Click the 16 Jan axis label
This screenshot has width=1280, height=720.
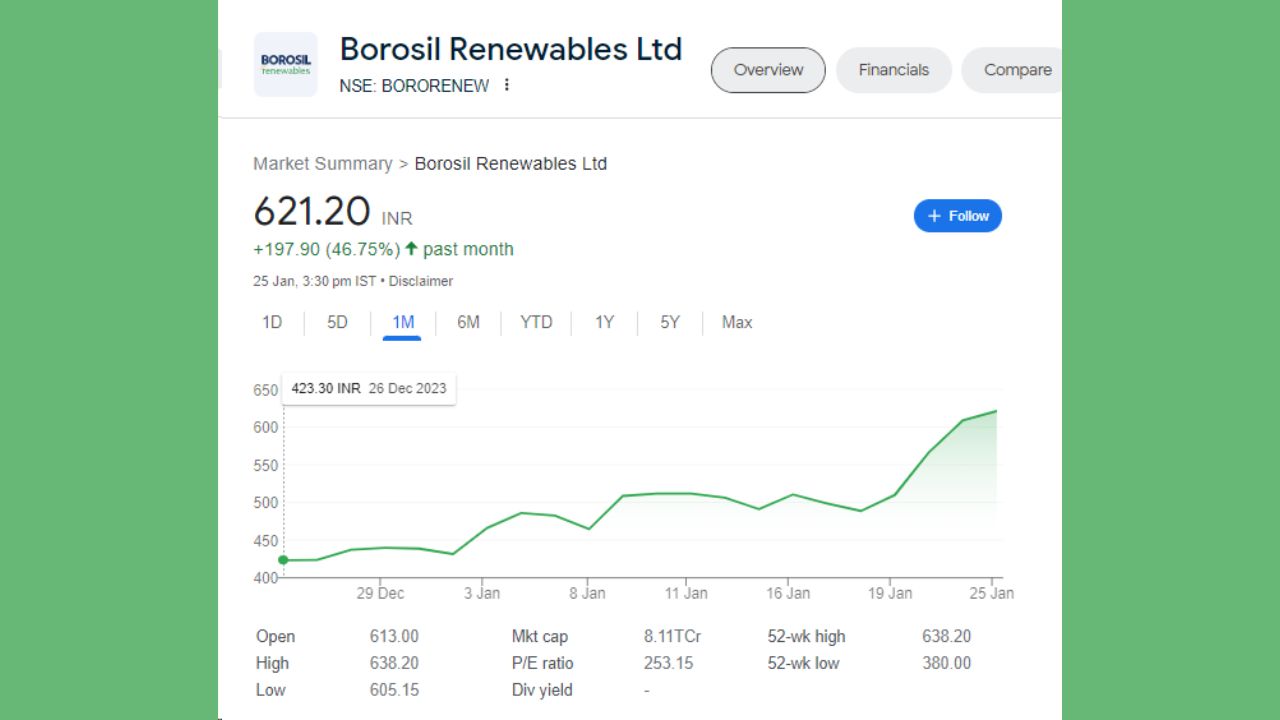[x=788, y=593]
